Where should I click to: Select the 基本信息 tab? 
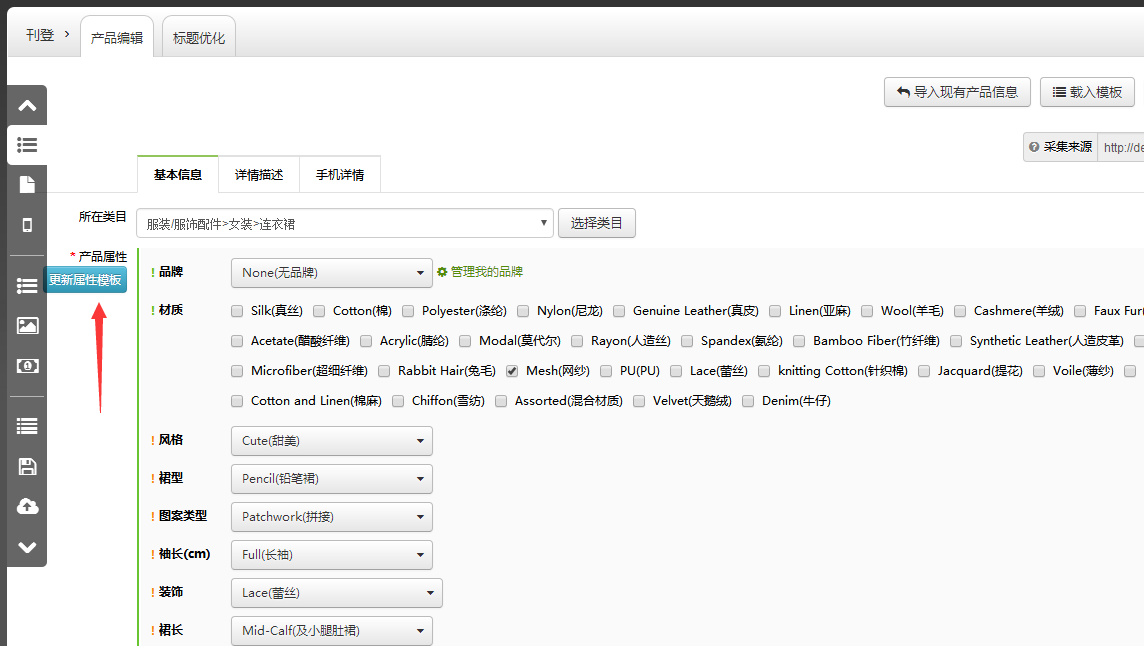point(178,174)
